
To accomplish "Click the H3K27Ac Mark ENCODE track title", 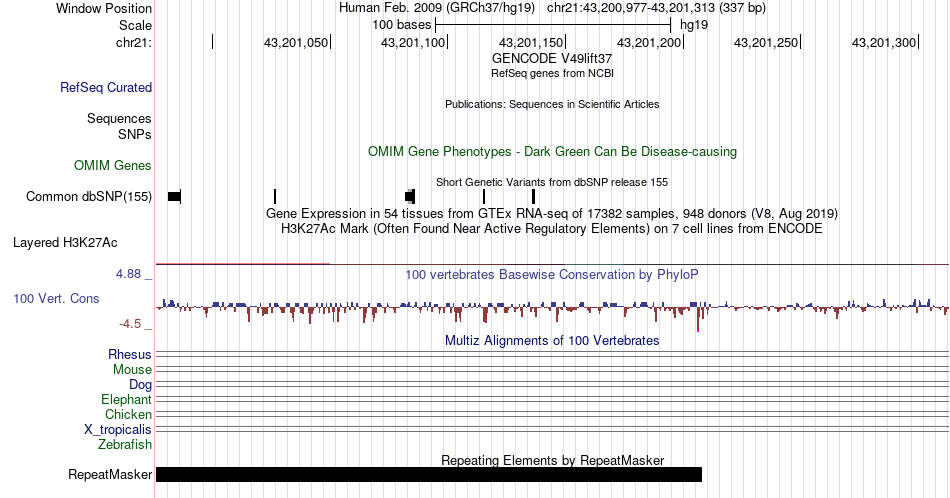I will (552, 228).
